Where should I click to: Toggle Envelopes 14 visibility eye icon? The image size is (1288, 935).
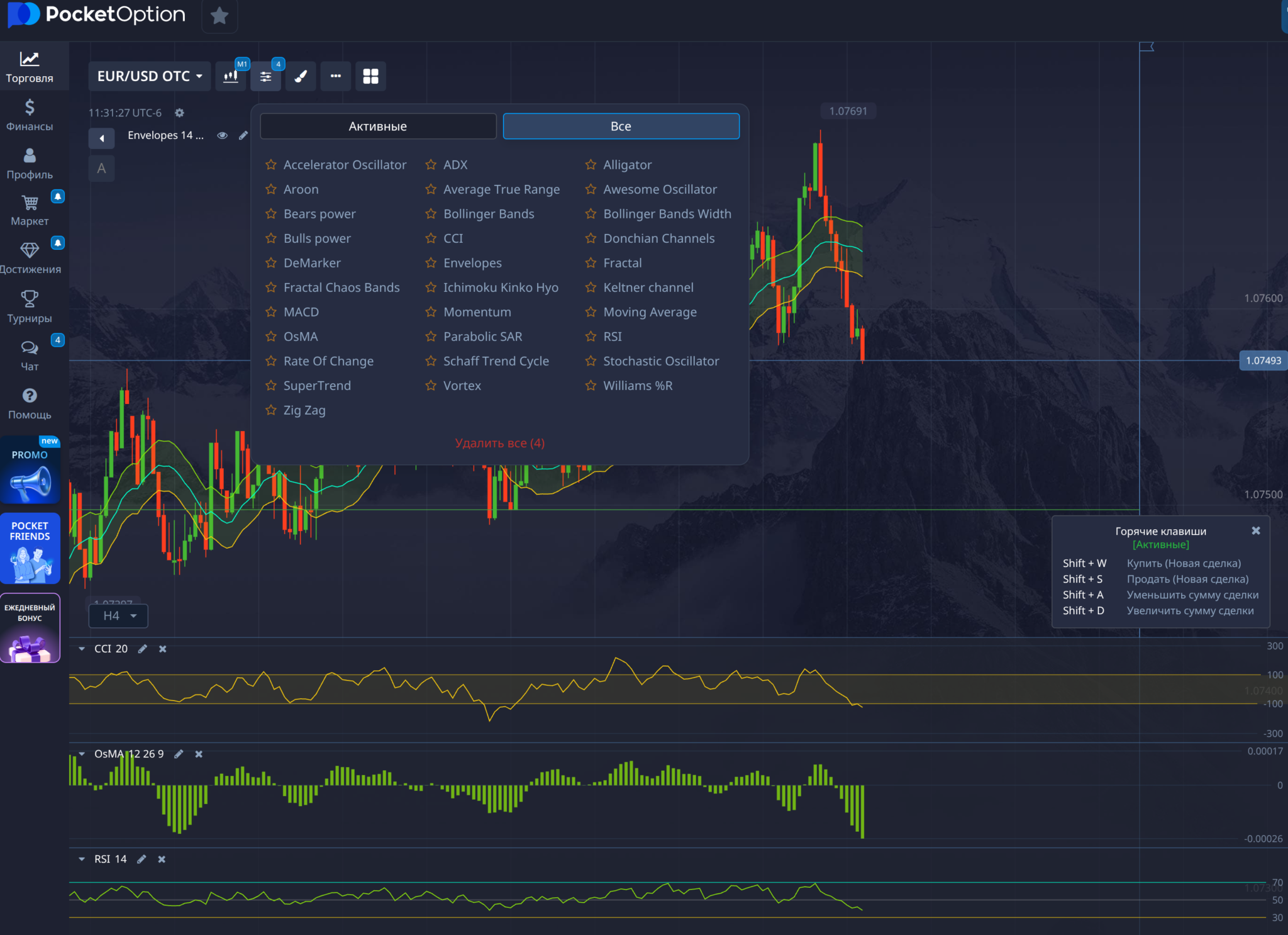pyautogui.click(x=222, y=135)
